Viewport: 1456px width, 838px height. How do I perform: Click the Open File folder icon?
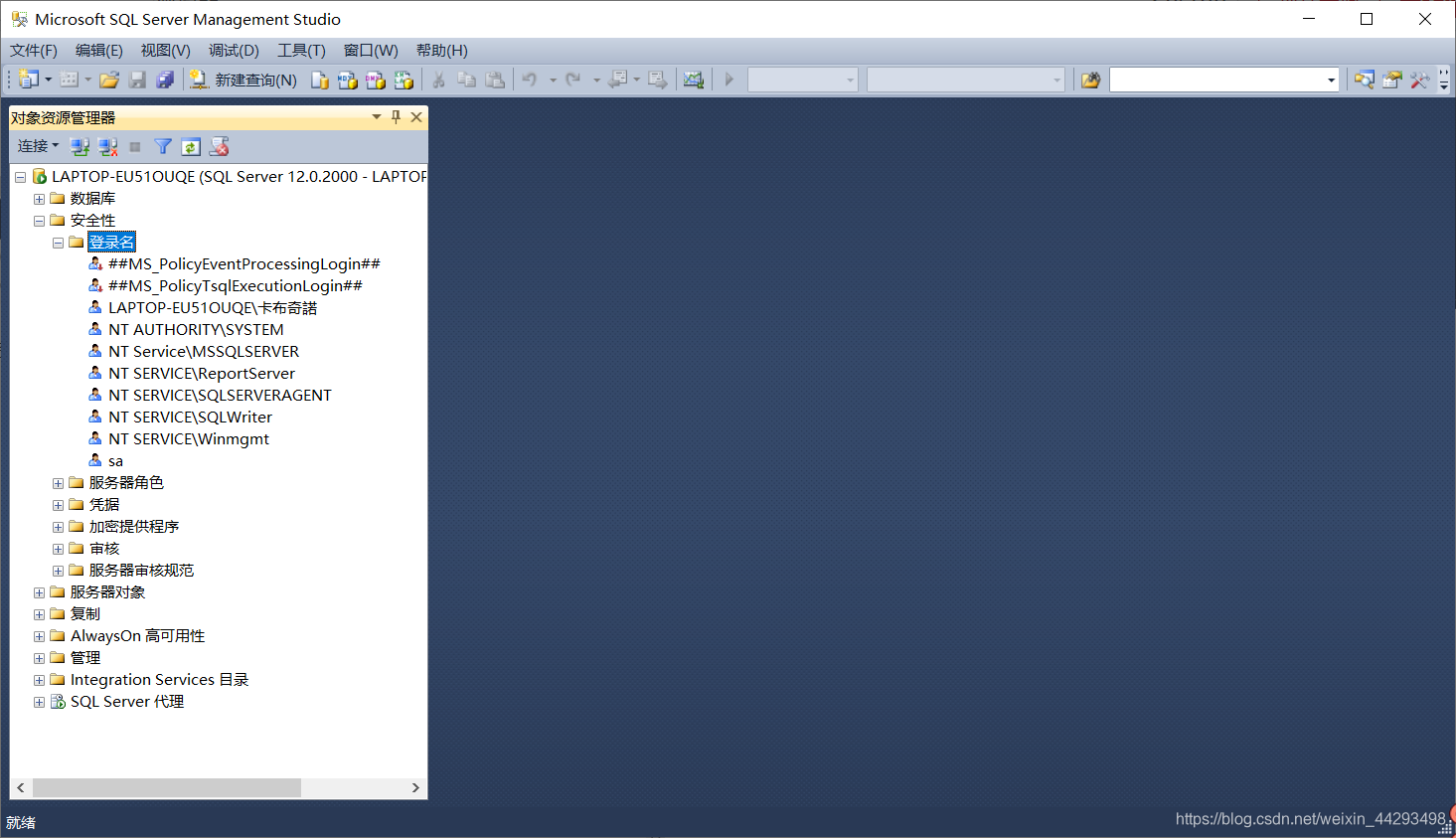109,80
